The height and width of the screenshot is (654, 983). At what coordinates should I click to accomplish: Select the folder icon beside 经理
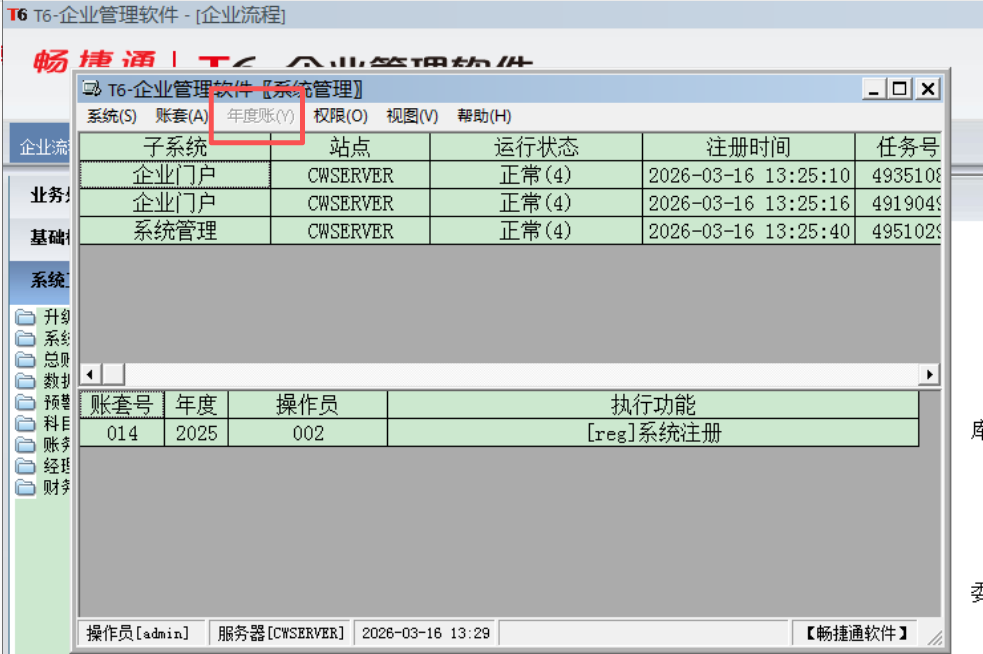(26, 467)
